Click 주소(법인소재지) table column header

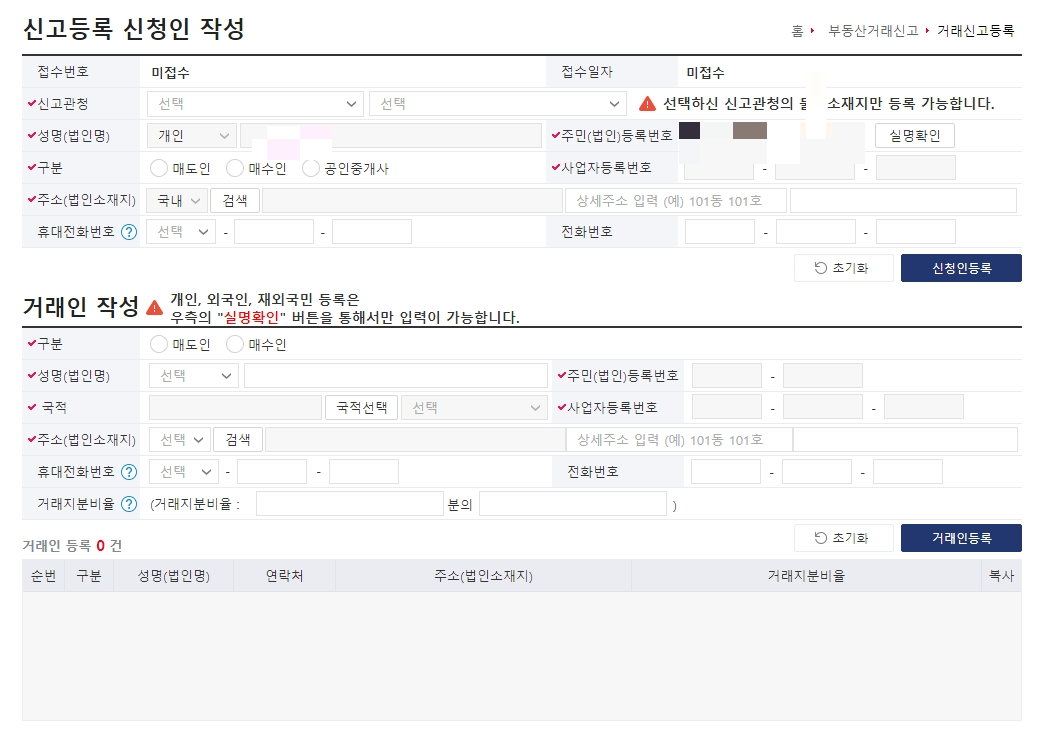click(484, 576)
